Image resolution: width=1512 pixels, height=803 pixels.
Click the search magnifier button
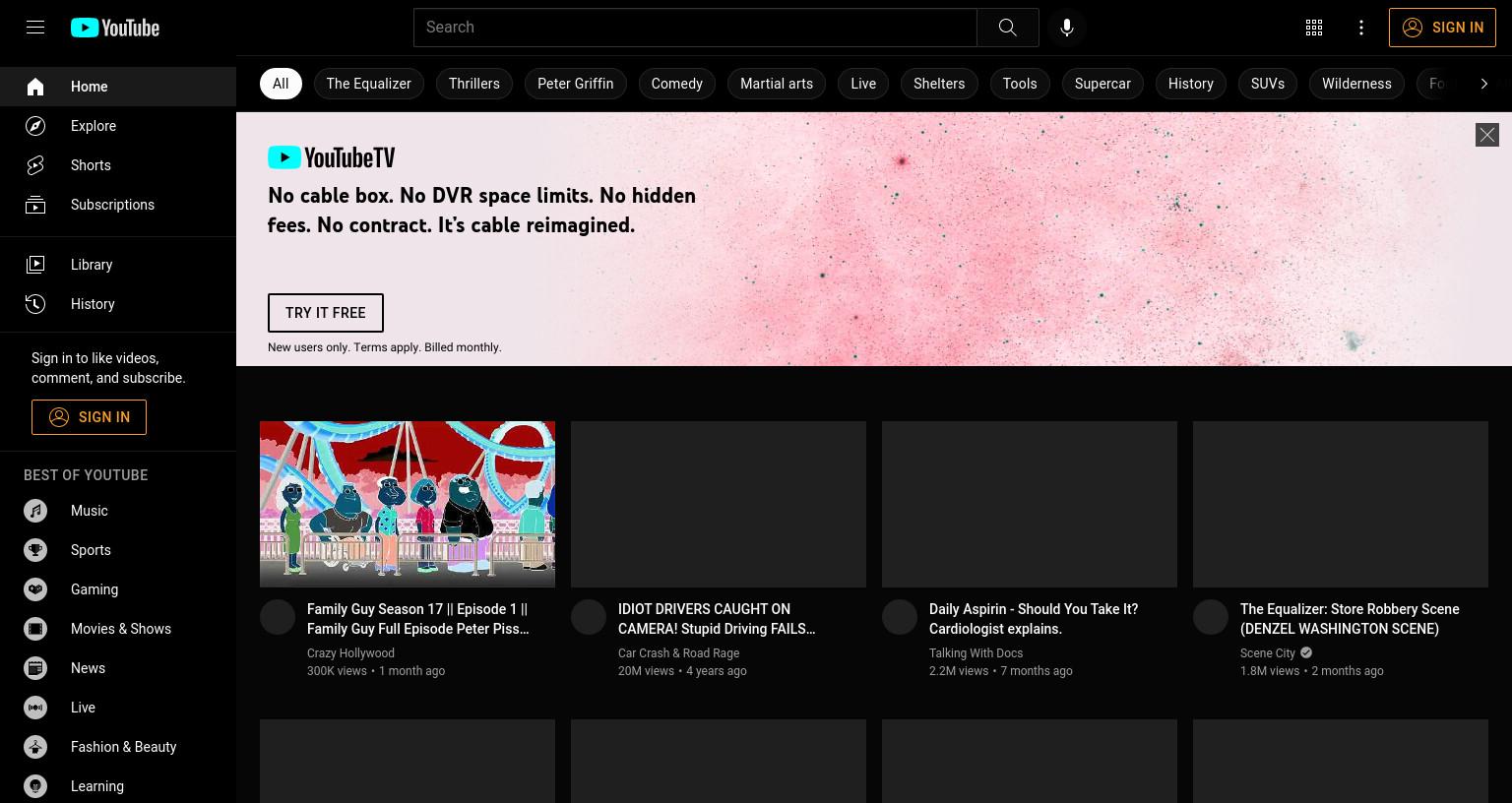click(x=1007, y=28)
